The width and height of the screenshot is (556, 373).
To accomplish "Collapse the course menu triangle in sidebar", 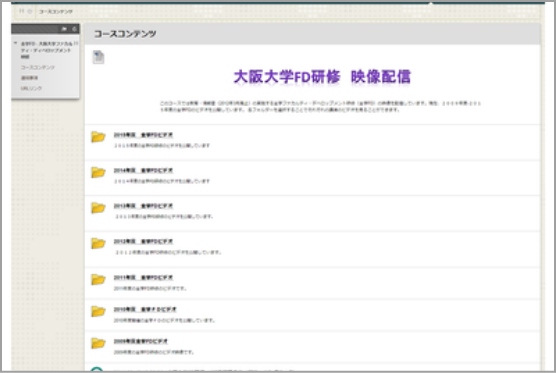I will pyautogui.click(x=15, y=43).
